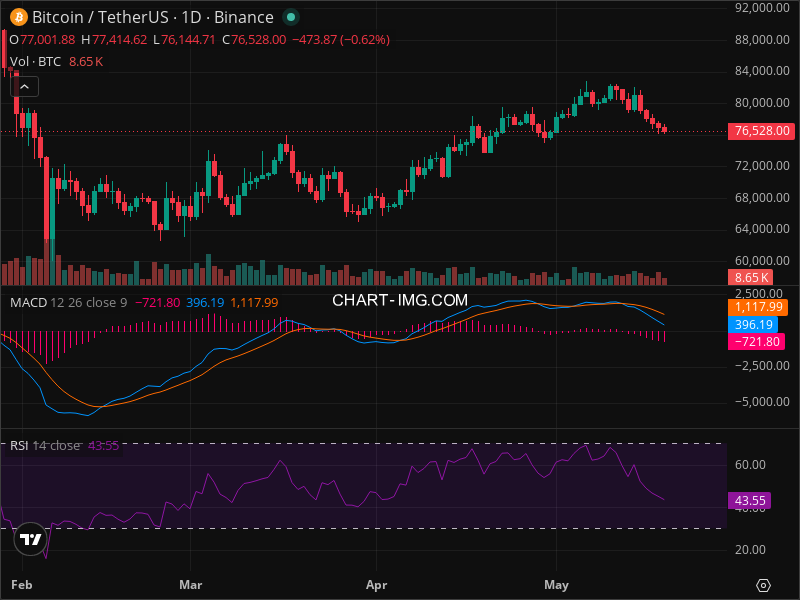The image size is (800, 600).
Task: Click the low value L 76,144.71
Action: pos(184,40)
